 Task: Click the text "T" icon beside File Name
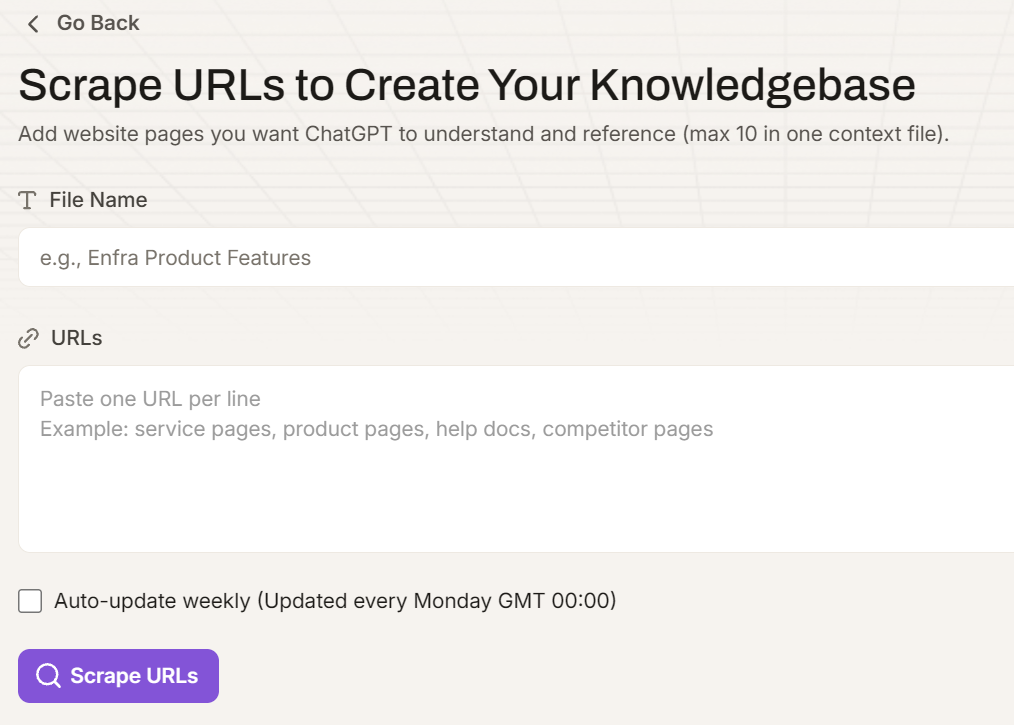coord(28,200)
